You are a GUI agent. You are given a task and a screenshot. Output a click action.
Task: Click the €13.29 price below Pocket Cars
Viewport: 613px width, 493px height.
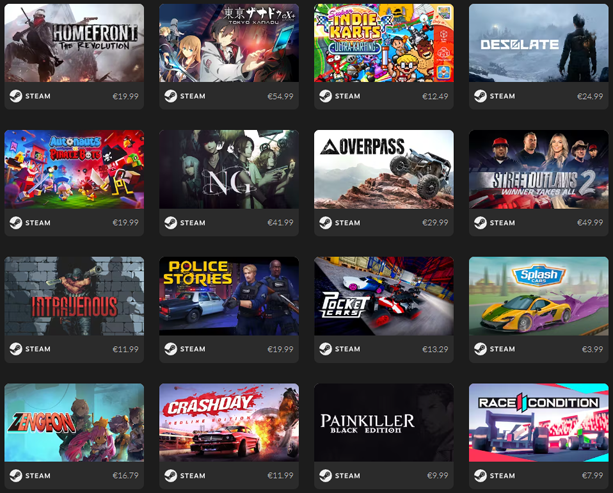435,349
